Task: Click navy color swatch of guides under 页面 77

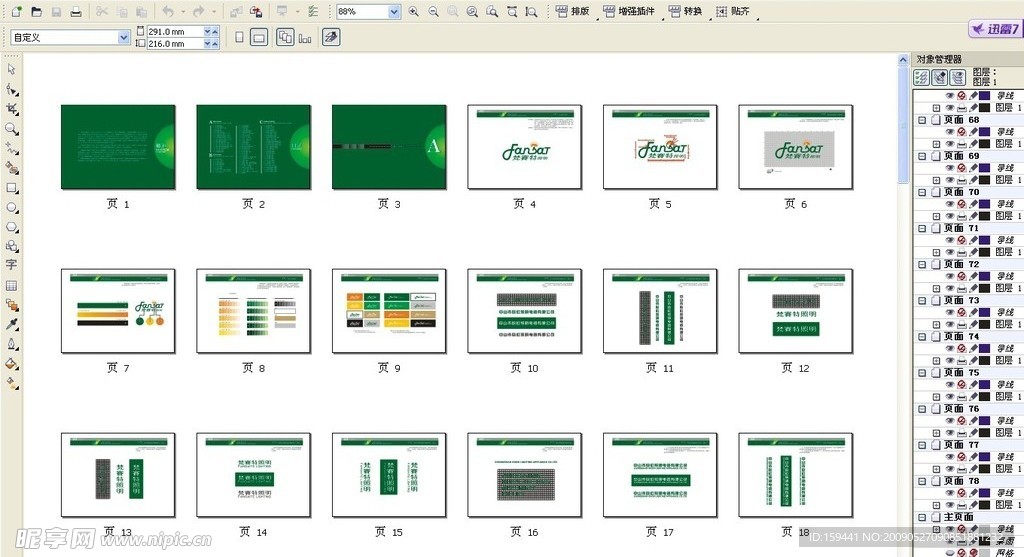Action: (984, 457)
